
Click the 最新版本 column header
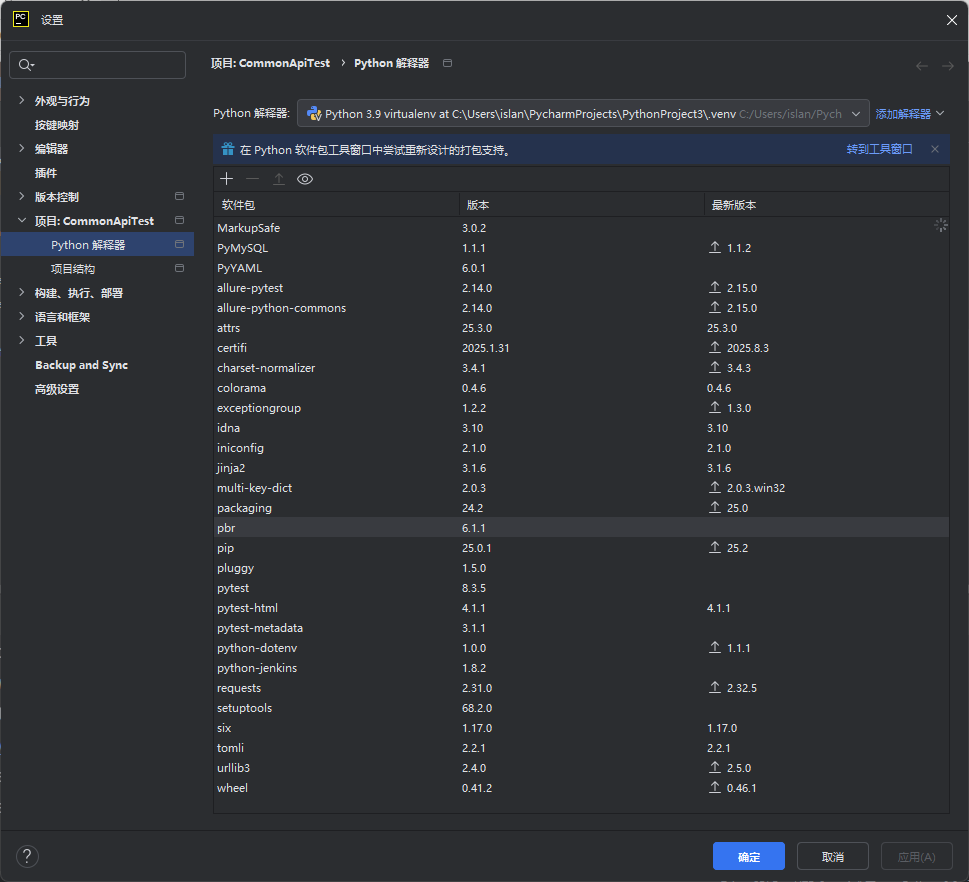[826, 205]
